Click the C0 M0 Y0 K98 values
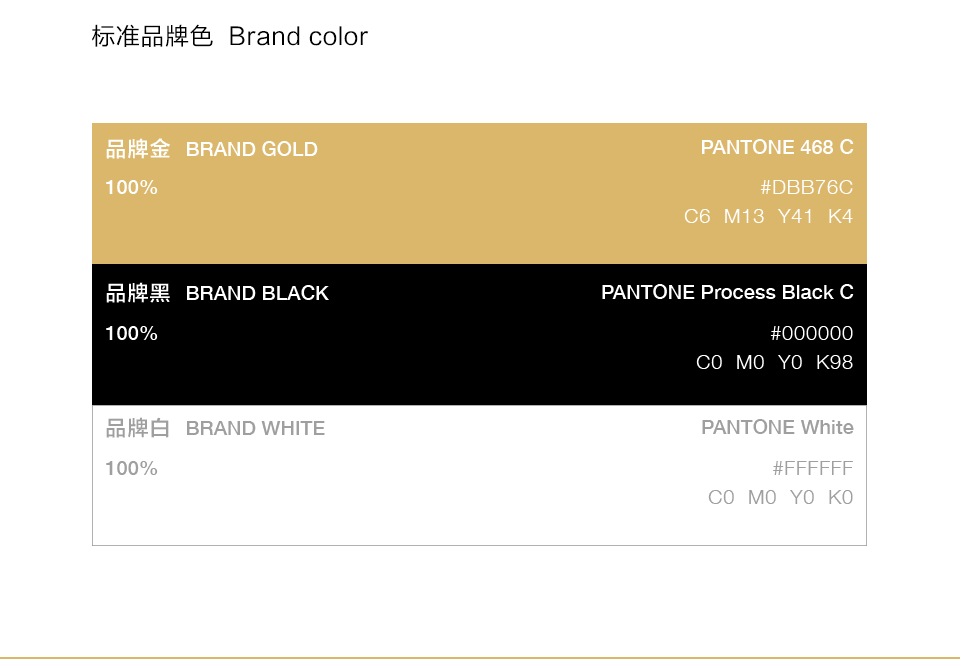This screenshot has height=671, width=960. click(774, 363)
